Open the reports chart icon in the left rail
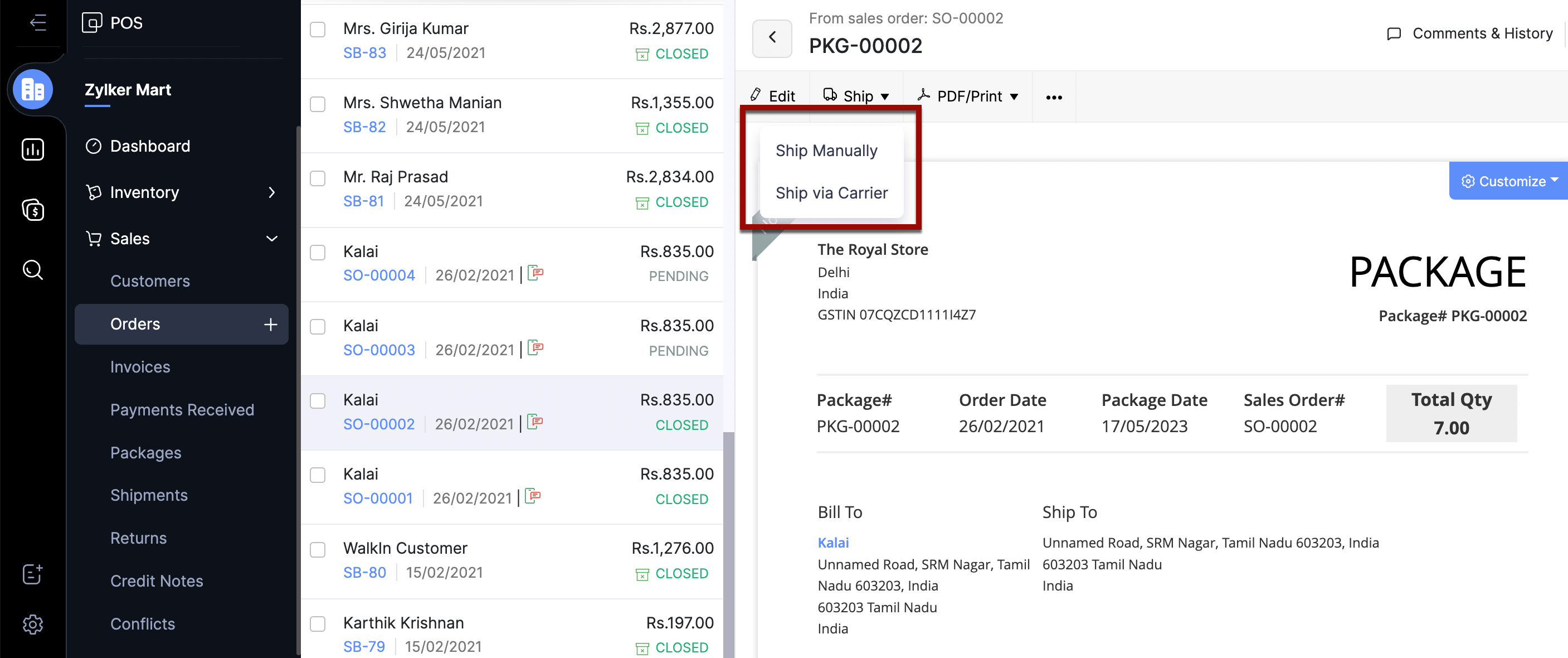Screen dimensions: 1568x658 tap(33, 149)
